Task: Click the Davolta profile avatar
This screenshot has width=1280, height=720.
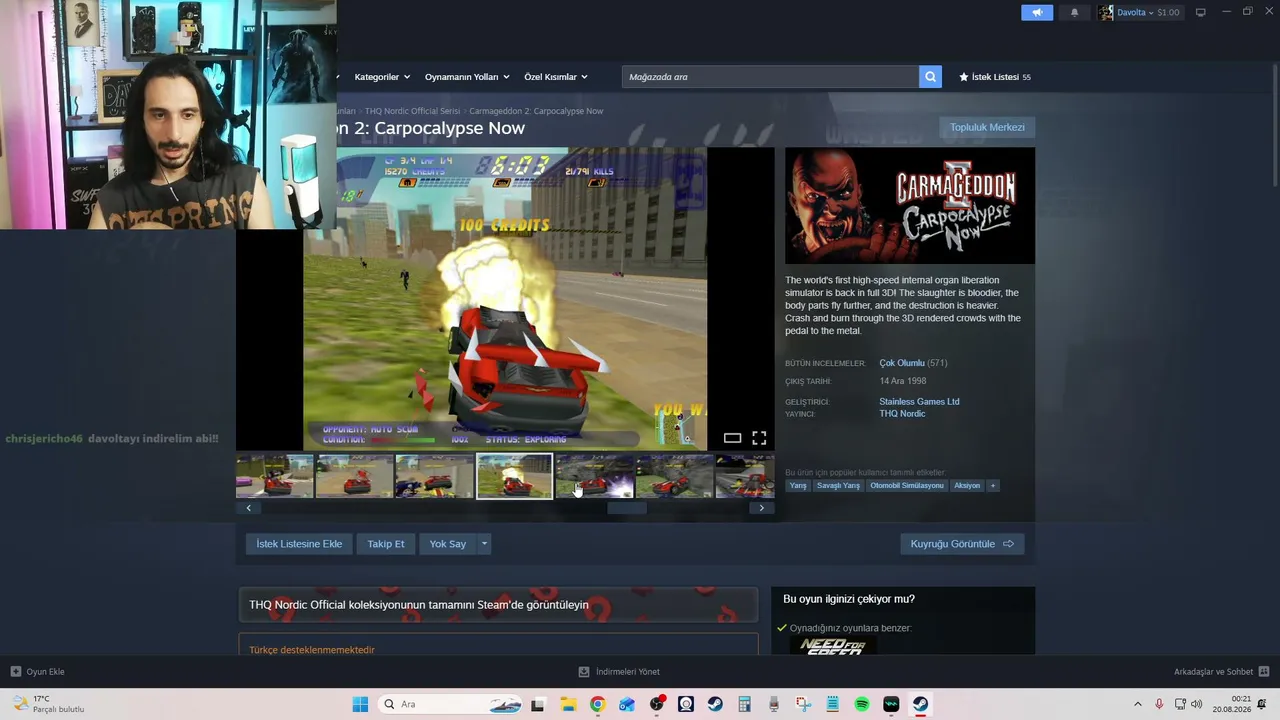Action: pyautogui.click(x=1106, y=13)
